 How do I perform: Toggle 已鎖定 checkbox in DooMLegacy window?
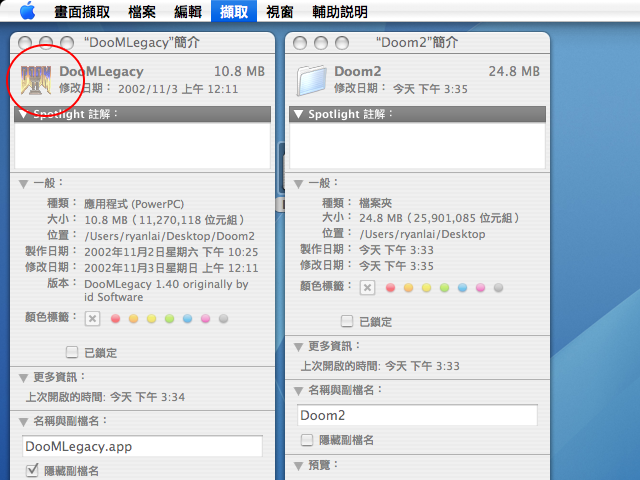point(72,352)
